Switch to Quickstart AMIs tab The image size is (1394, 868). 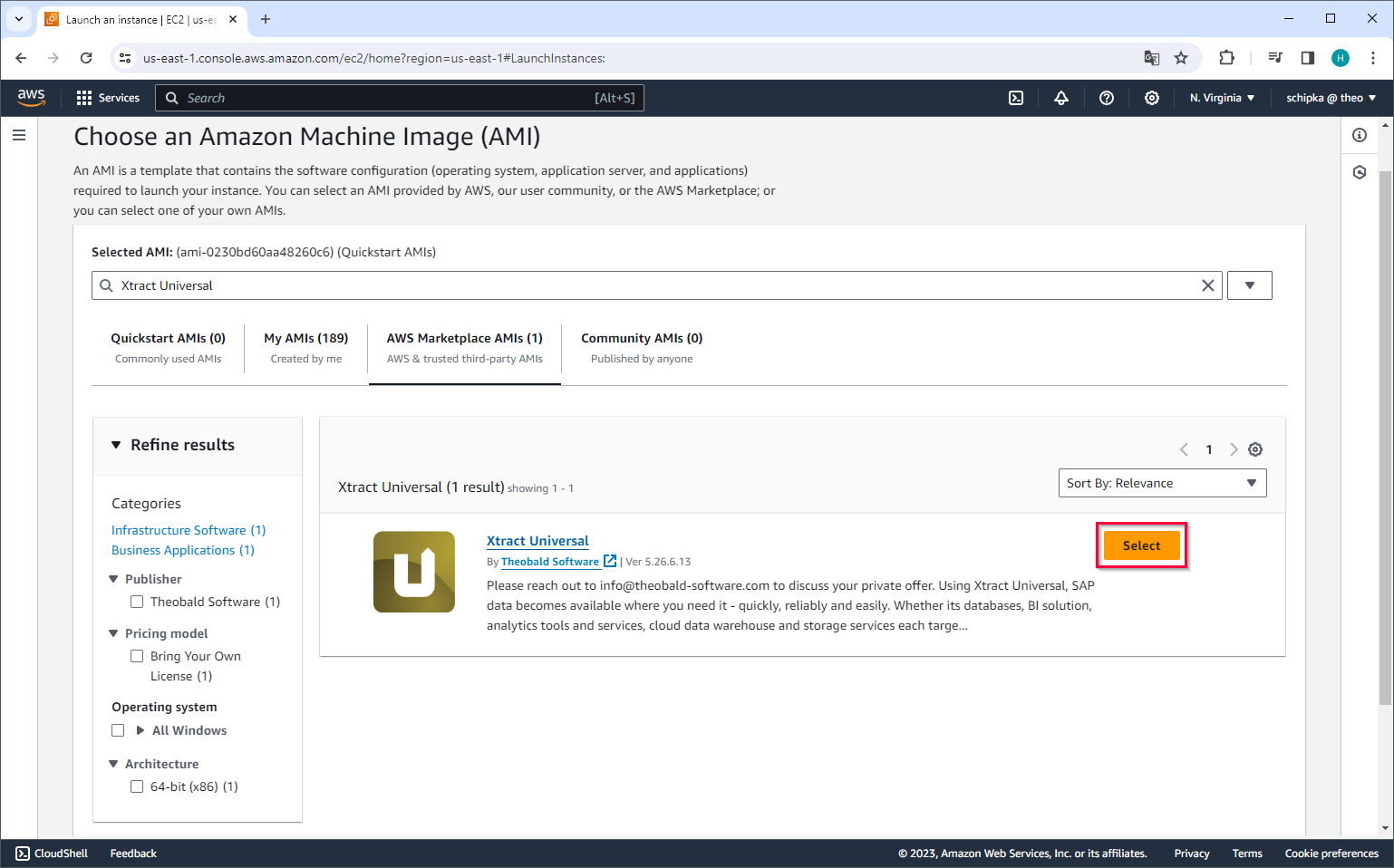pyautogui.click(x=168, y=348)
